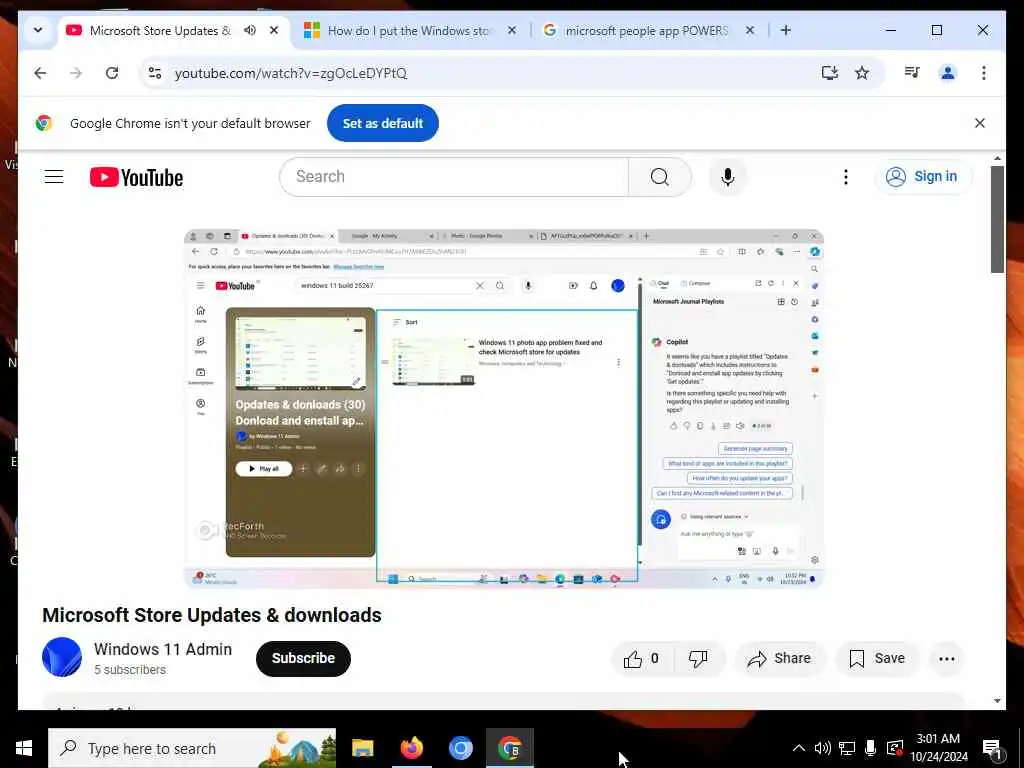Close the 'How do I put the Windows' tab
Screen dimensions: 1024x768
coord(512,30)
